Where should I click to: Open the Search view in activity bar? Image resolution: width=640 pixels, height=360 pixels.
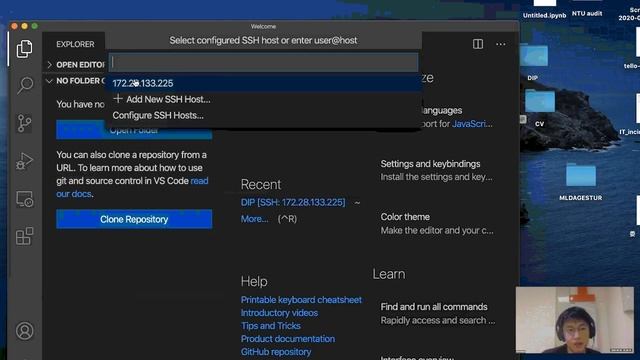(24, 86)
